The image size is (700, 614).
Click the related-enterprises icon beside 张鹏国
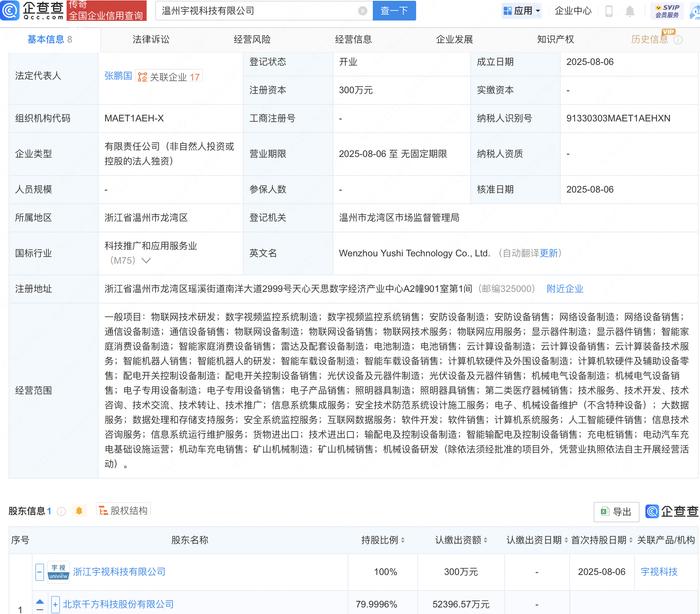[x=142, y=77]
